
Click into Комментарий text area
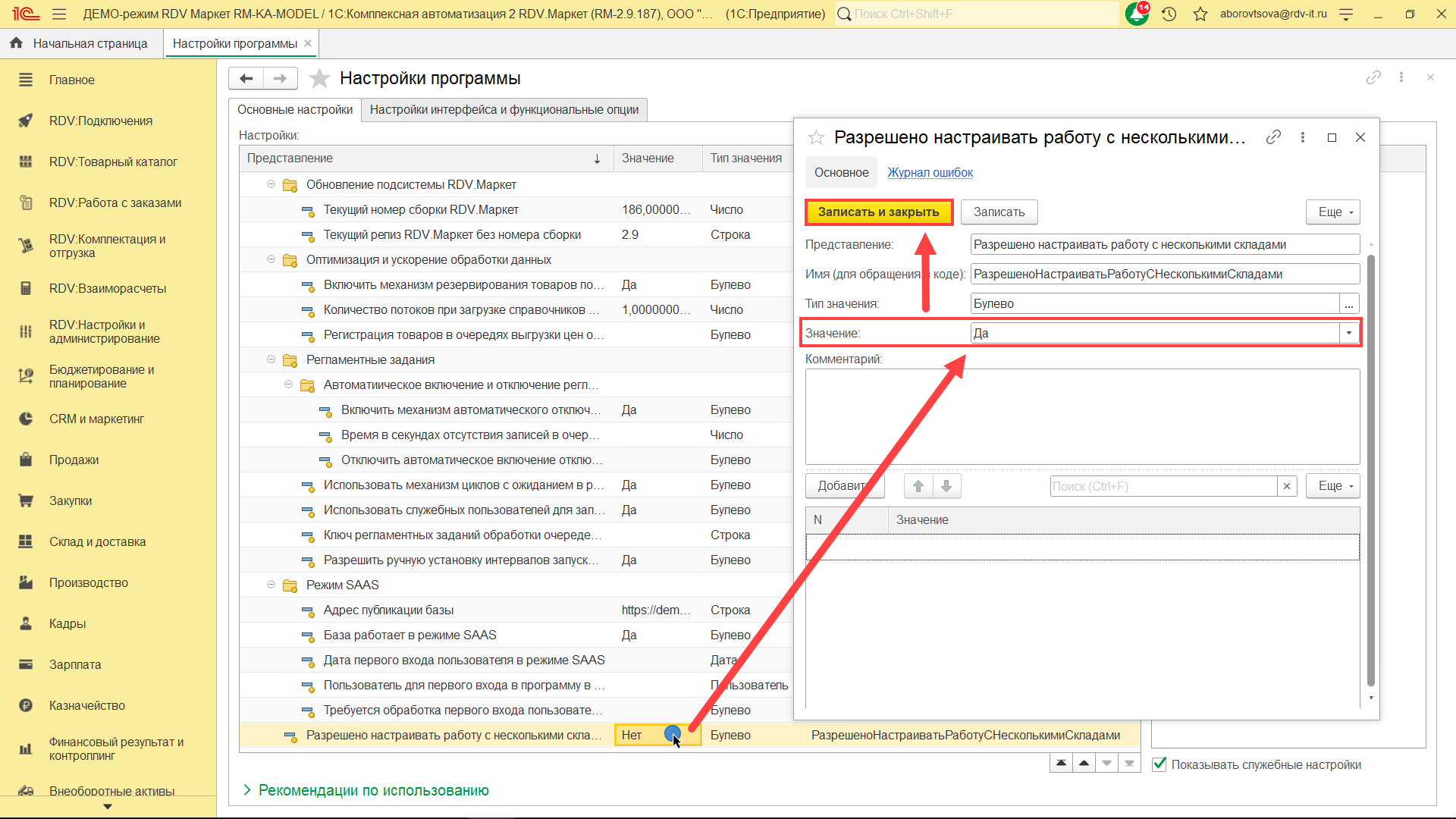[x=1081, y=416]
